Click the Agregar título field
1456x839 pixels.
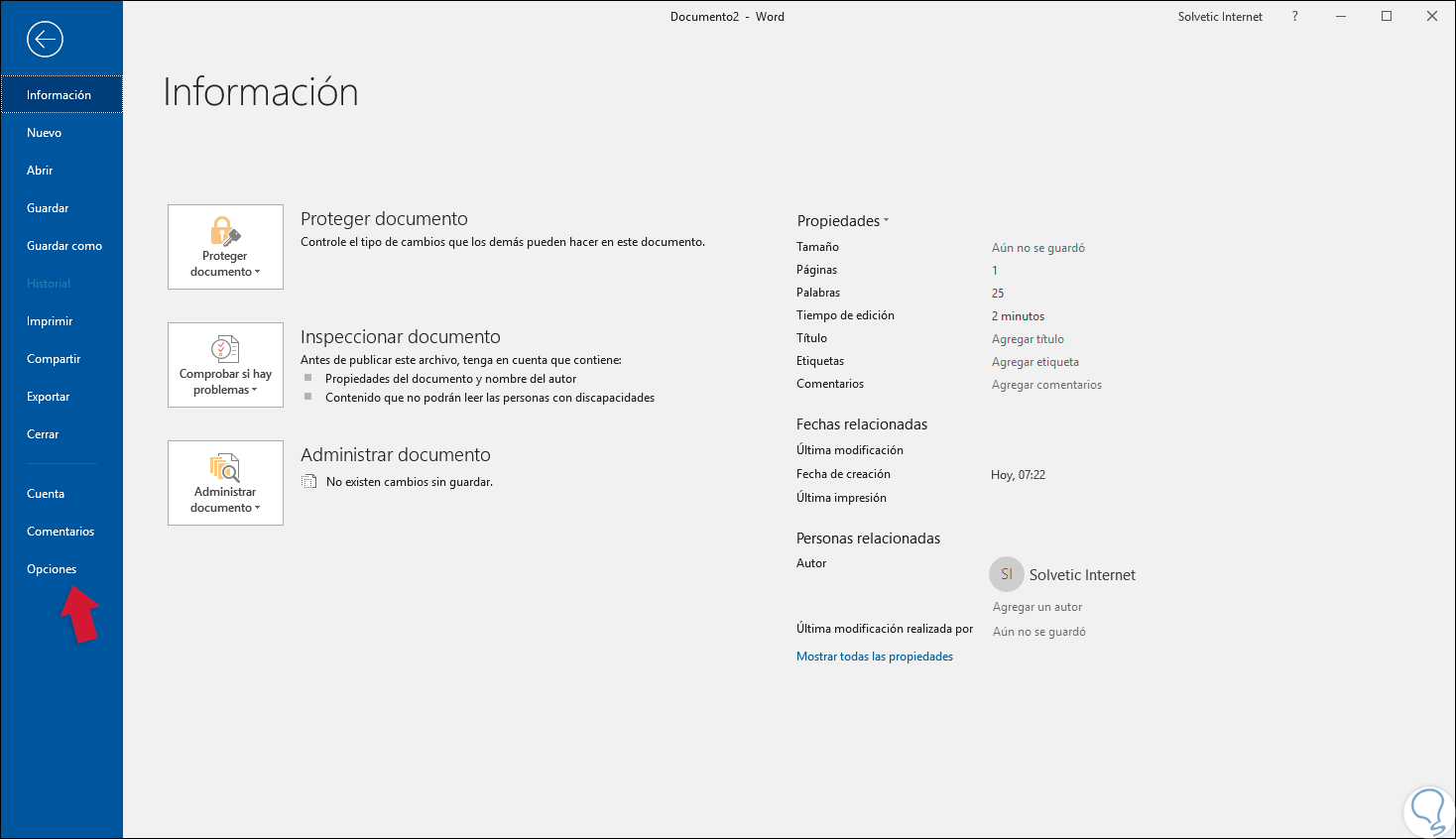pos(1028,339)
